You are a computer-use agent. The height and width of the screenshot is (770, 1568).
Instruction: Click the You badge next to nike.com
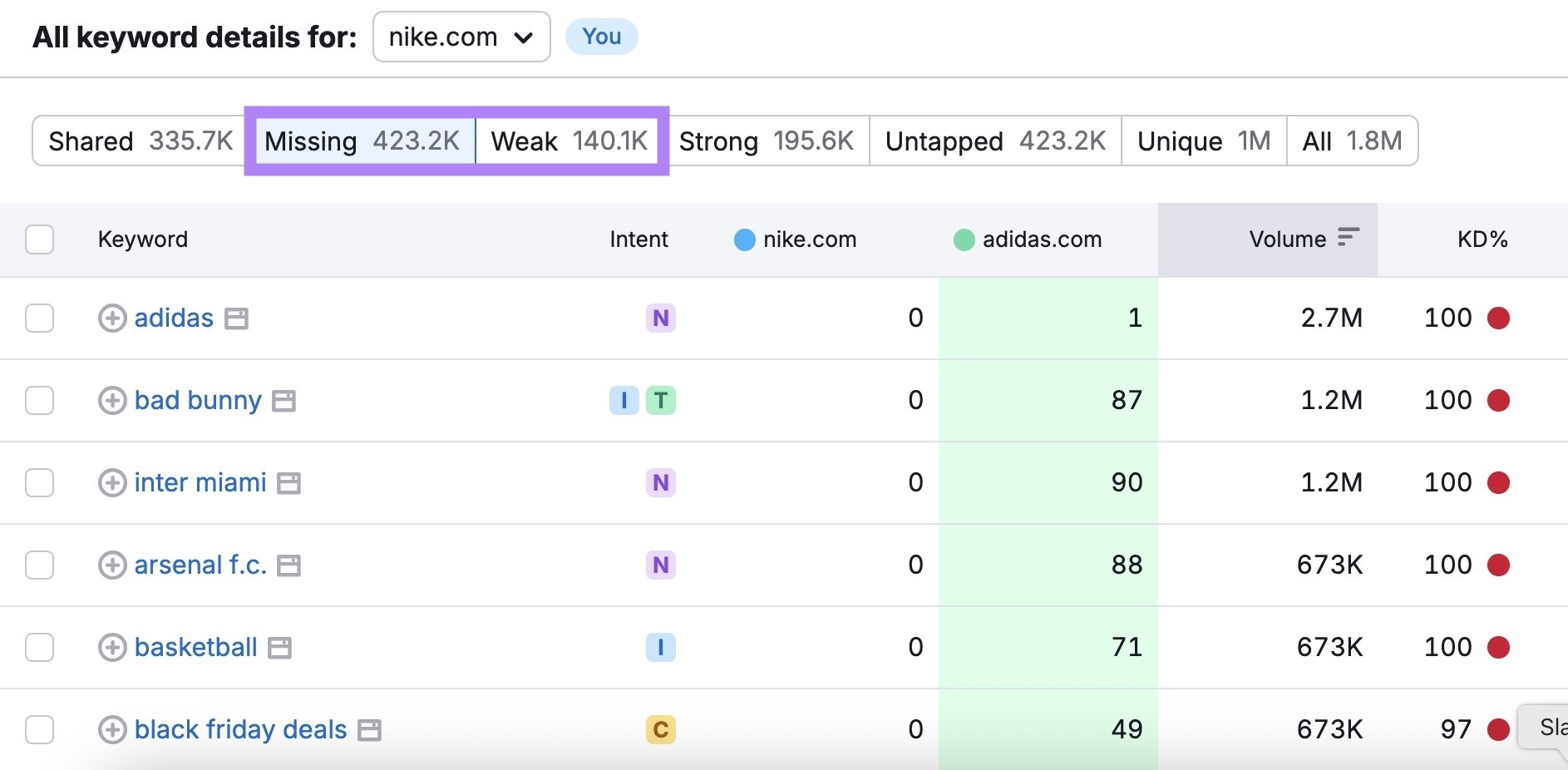601,36
